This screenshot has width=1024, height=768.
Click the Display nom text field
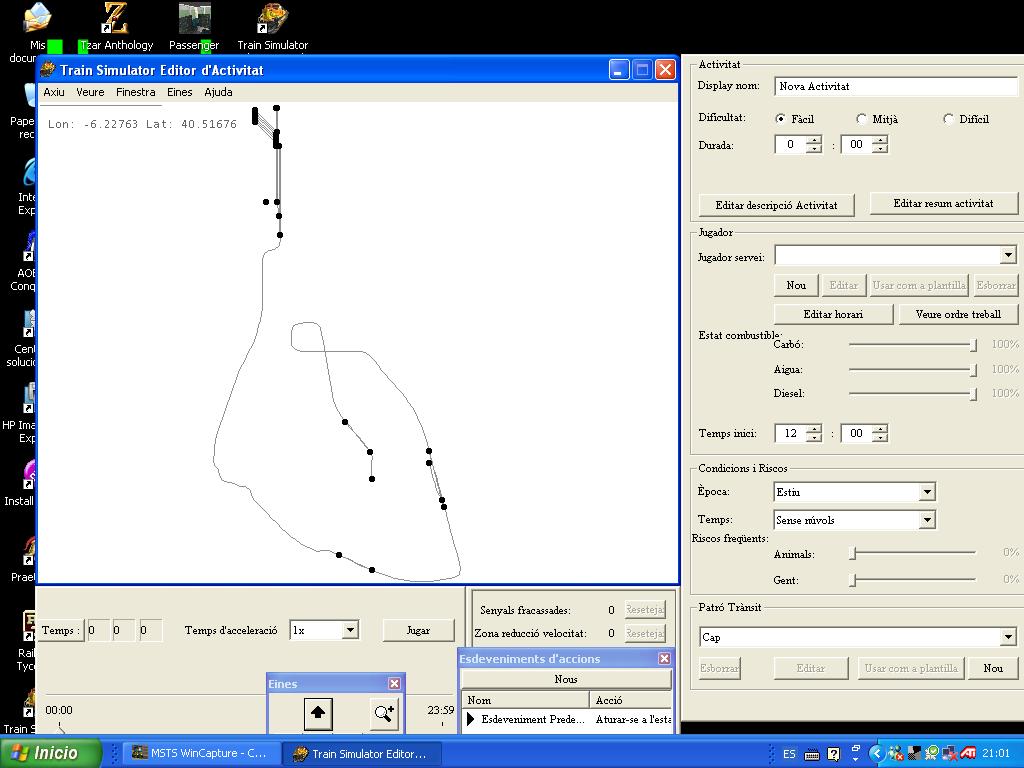pos(896,86)
